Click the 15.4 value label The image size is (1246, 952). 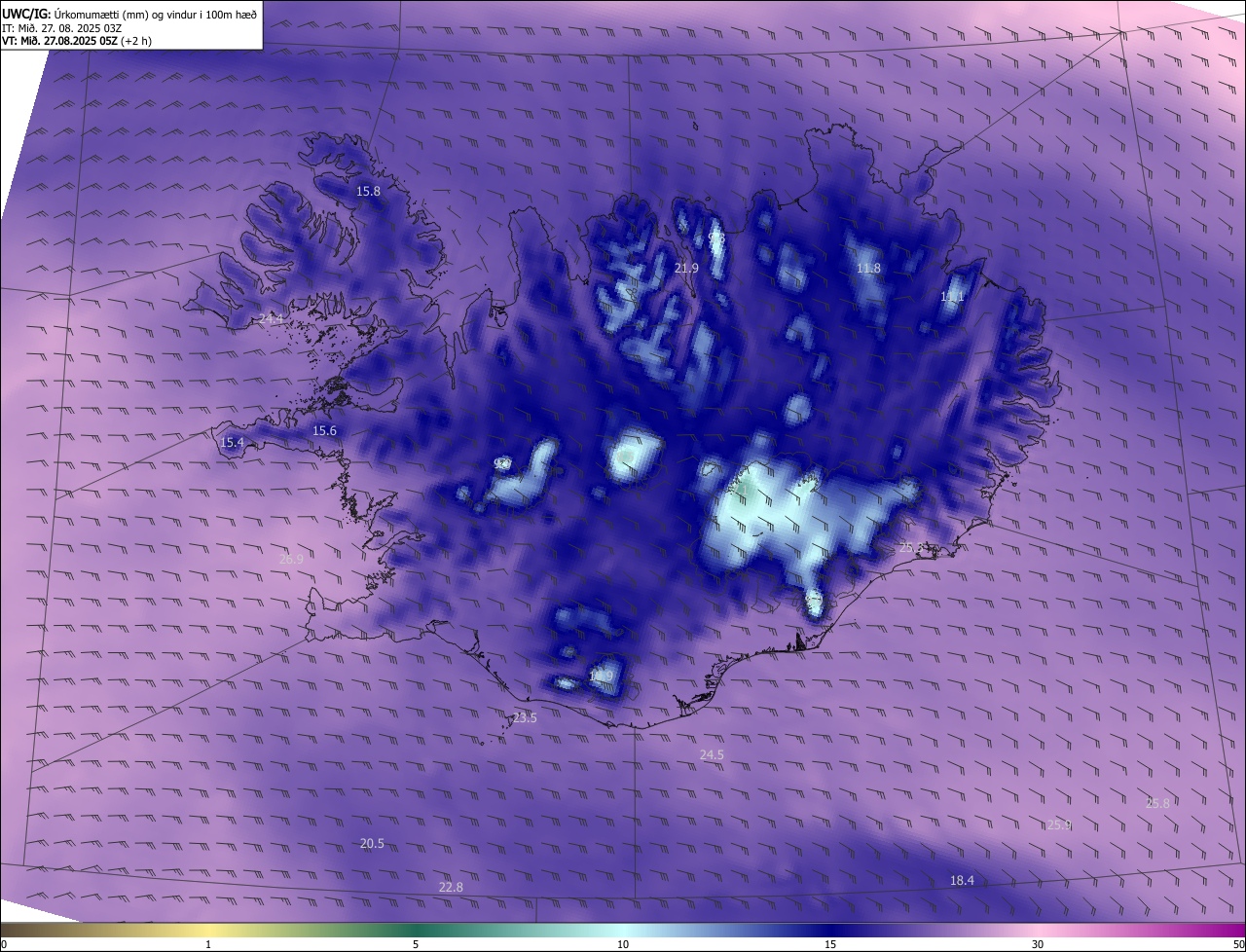coord(232,443)
